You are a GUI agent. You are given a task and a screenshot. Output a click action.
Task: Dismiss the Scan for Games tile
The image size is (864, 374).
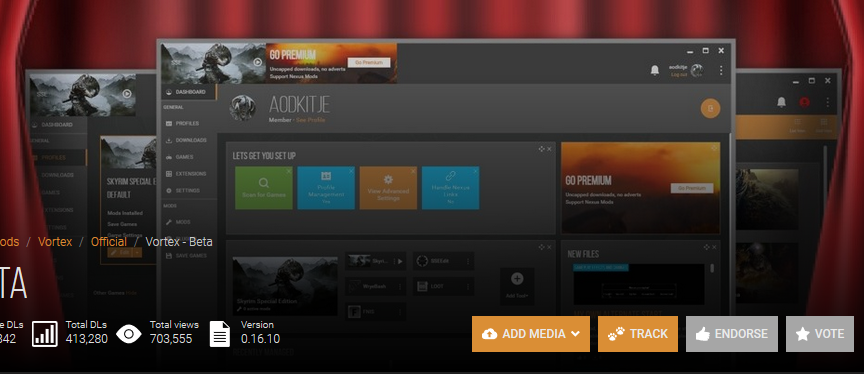tap(289, 171)
